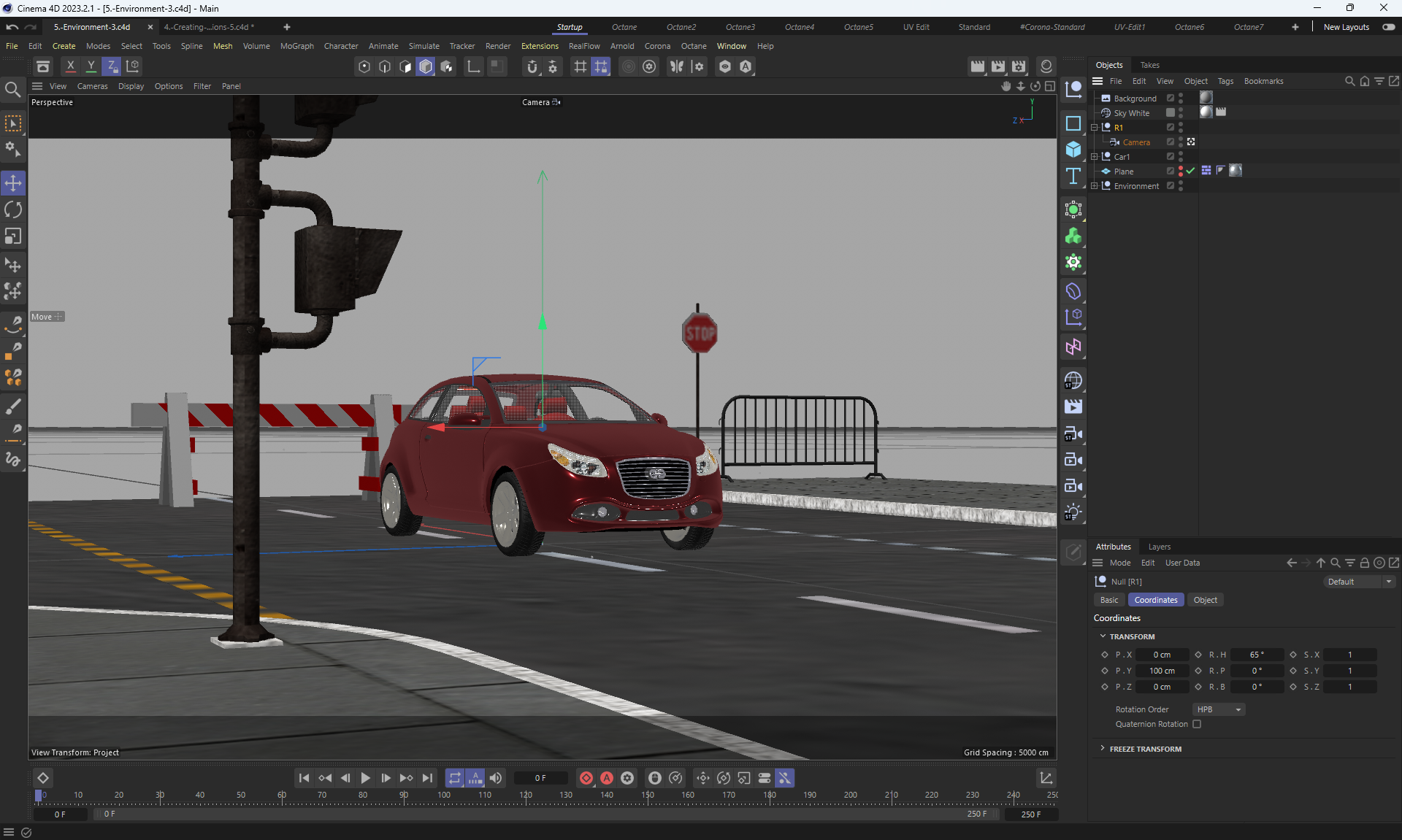Click the Render to Picture Viewer icon
1402x840 pixels.
click(997, 66)
